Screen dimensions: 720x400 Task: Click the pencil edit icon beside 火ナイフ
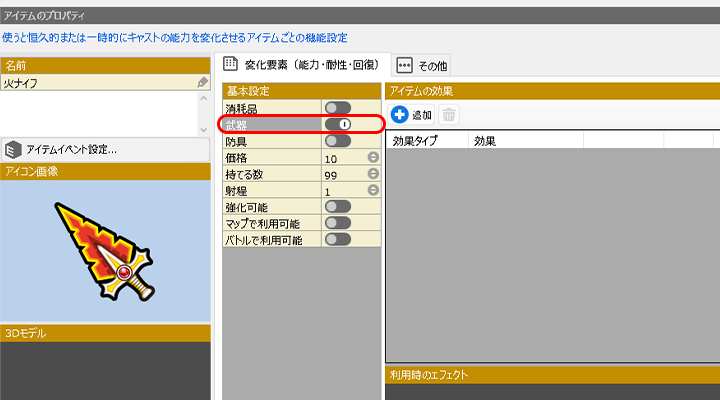coord(203,83)
